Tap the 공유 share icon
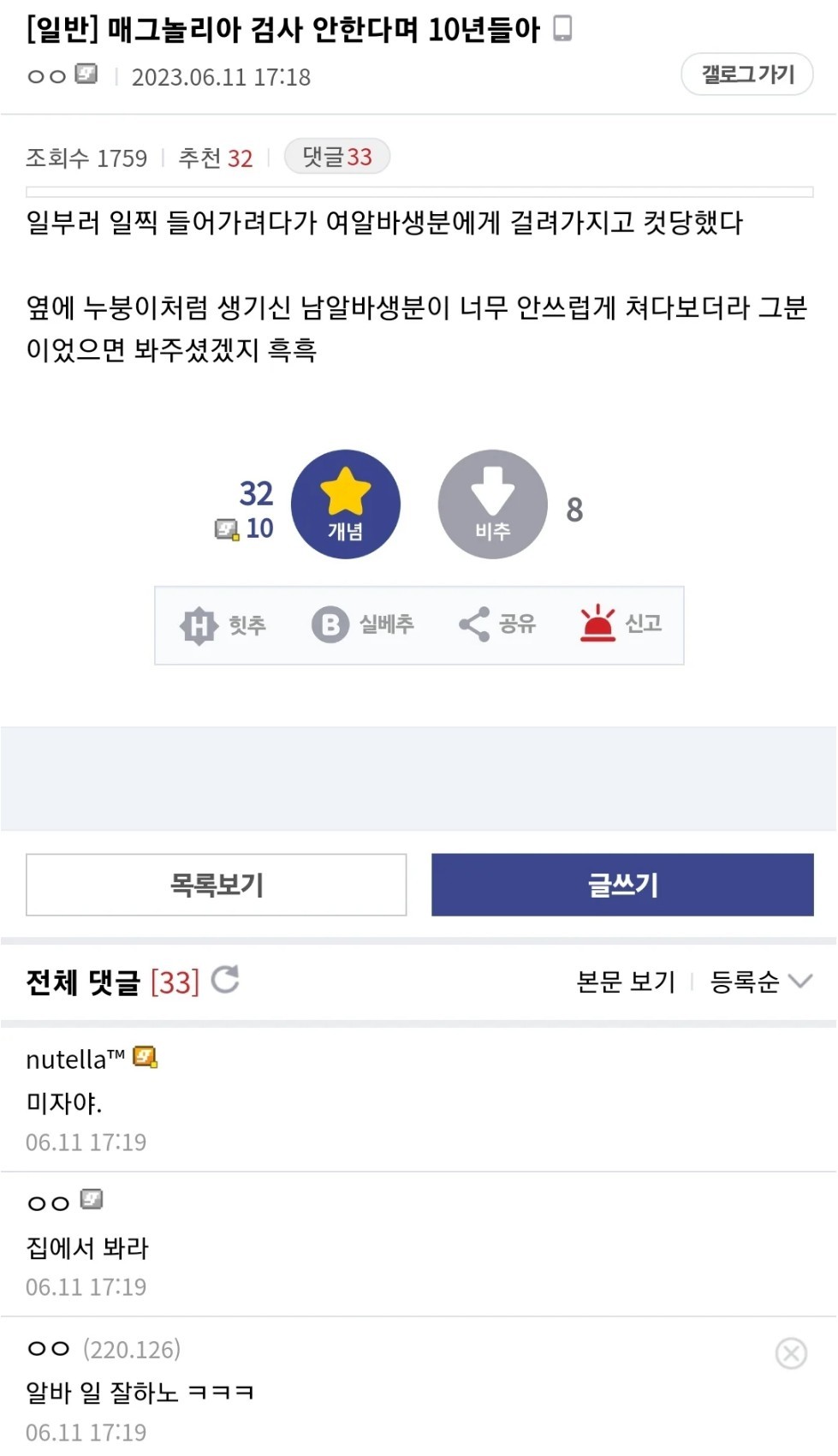838x1456 pixels. [474, 624]
